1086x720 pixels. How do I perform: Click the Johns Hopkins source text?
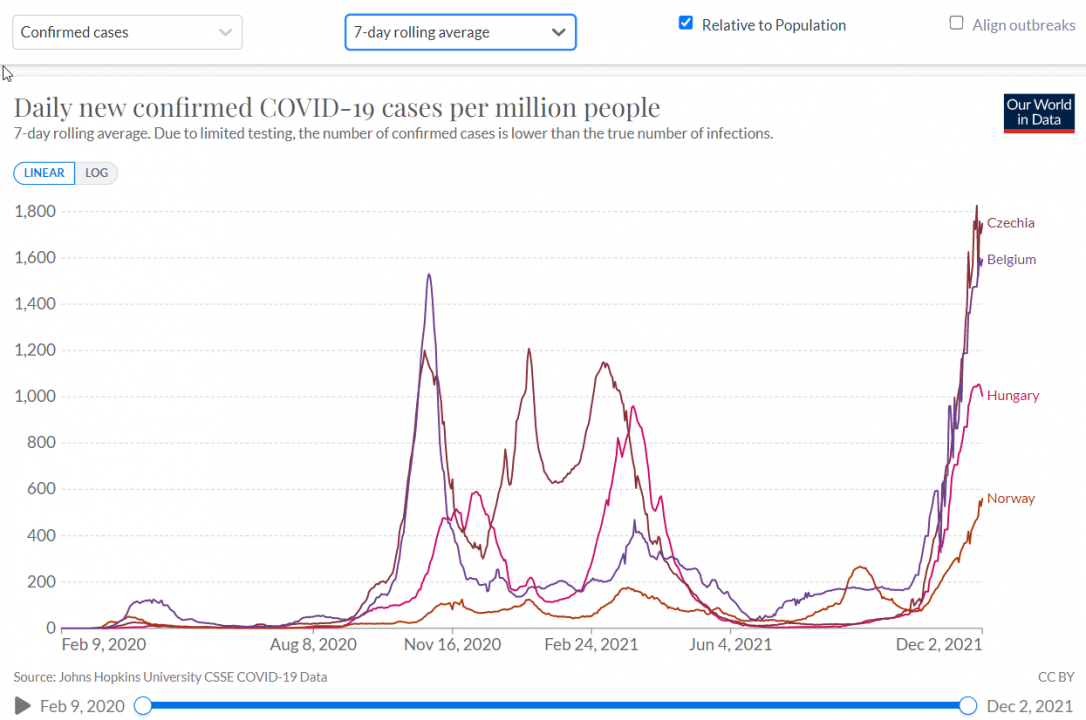[x=170, y=677]
